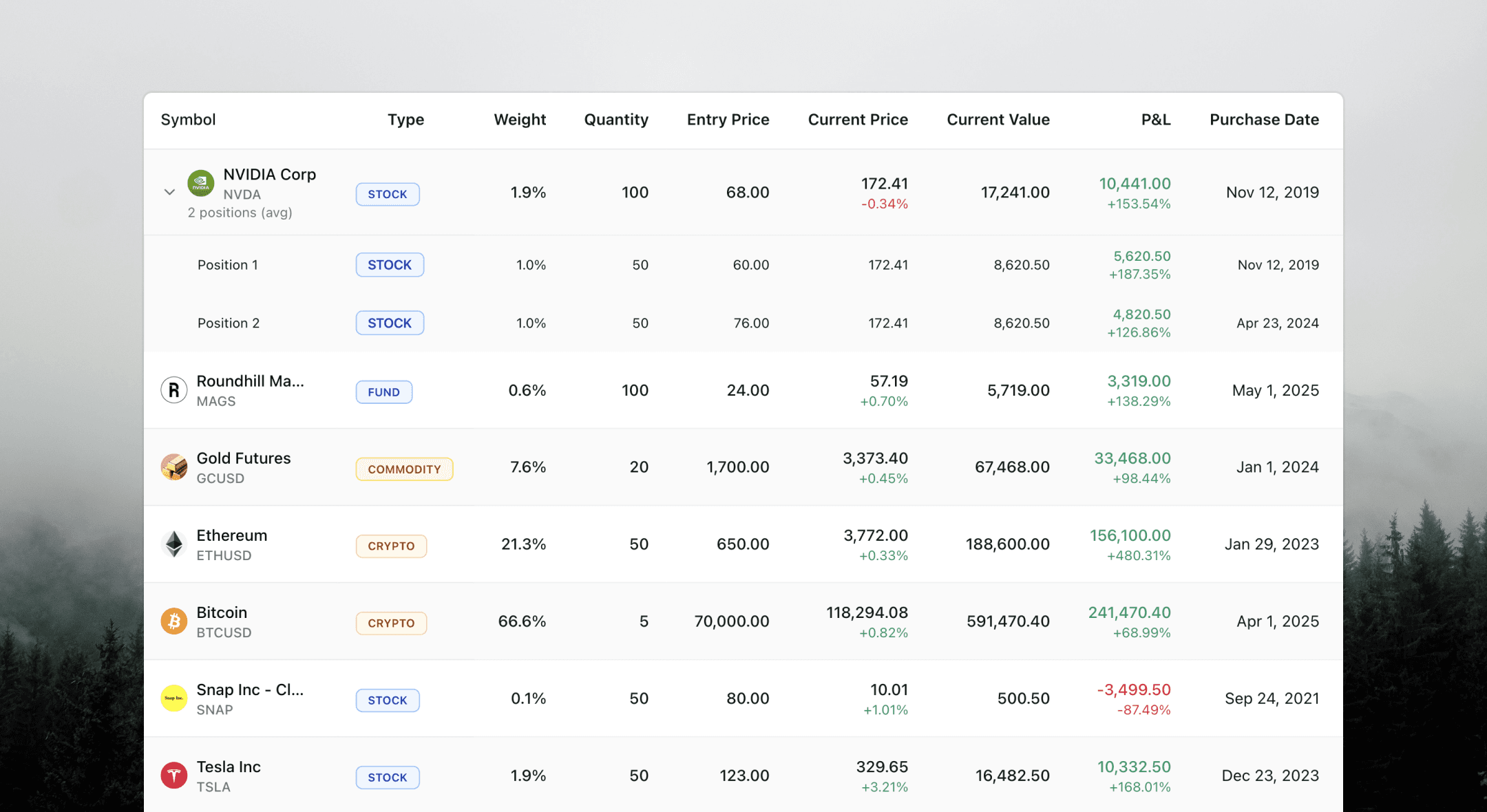Click the Purchase Date column header
The width and height of the screenshot is (1487, 812).
[1264, 120]
